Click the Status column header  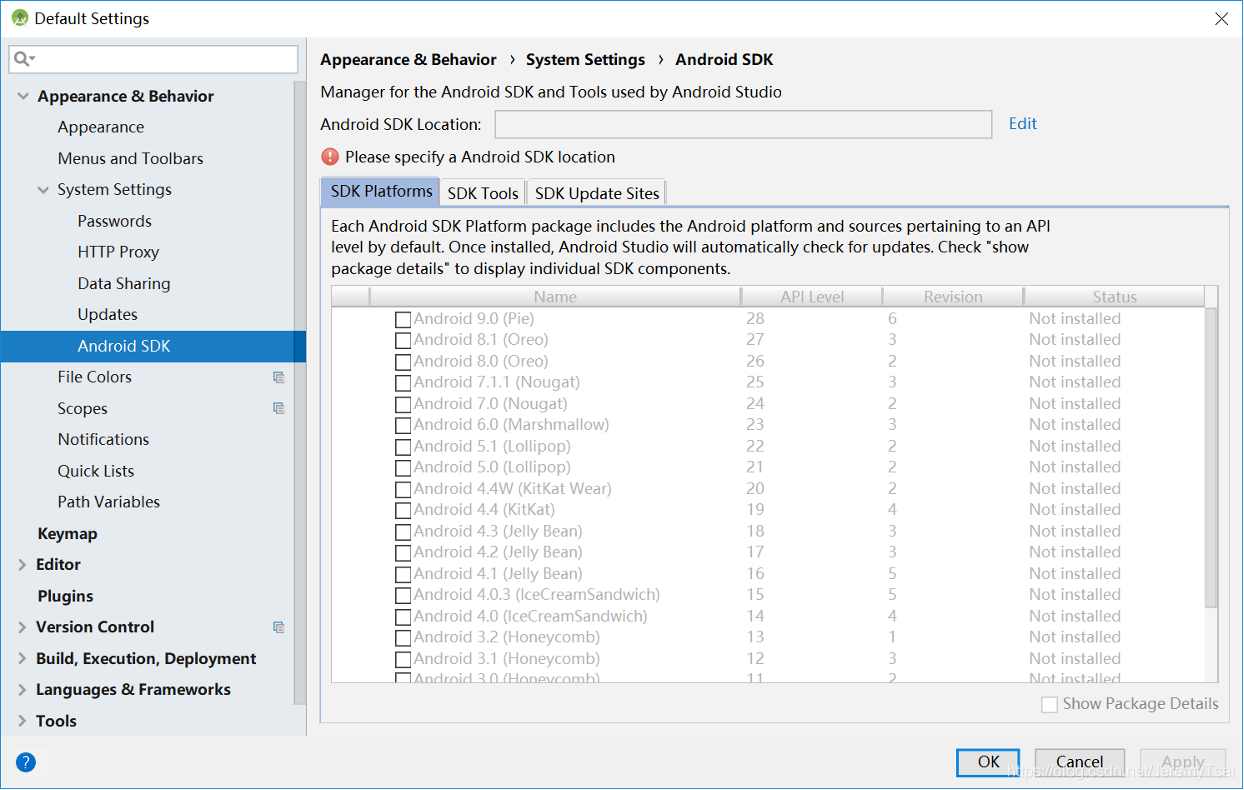pyautogui.click(x=1114, y=297)
